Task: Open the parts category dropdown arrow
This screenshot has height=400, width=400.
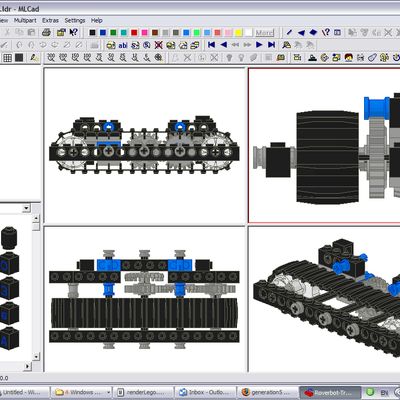Action: coord(26,208)
